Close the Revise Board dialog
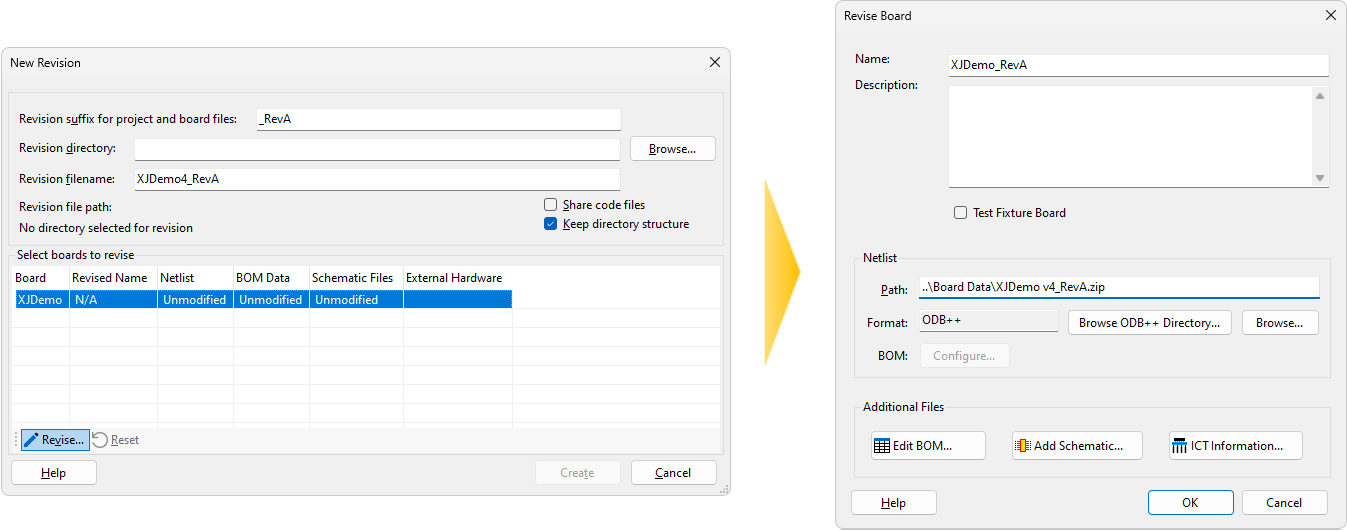The height and width of the screenshot is (531, 1347). point(1330,16)
